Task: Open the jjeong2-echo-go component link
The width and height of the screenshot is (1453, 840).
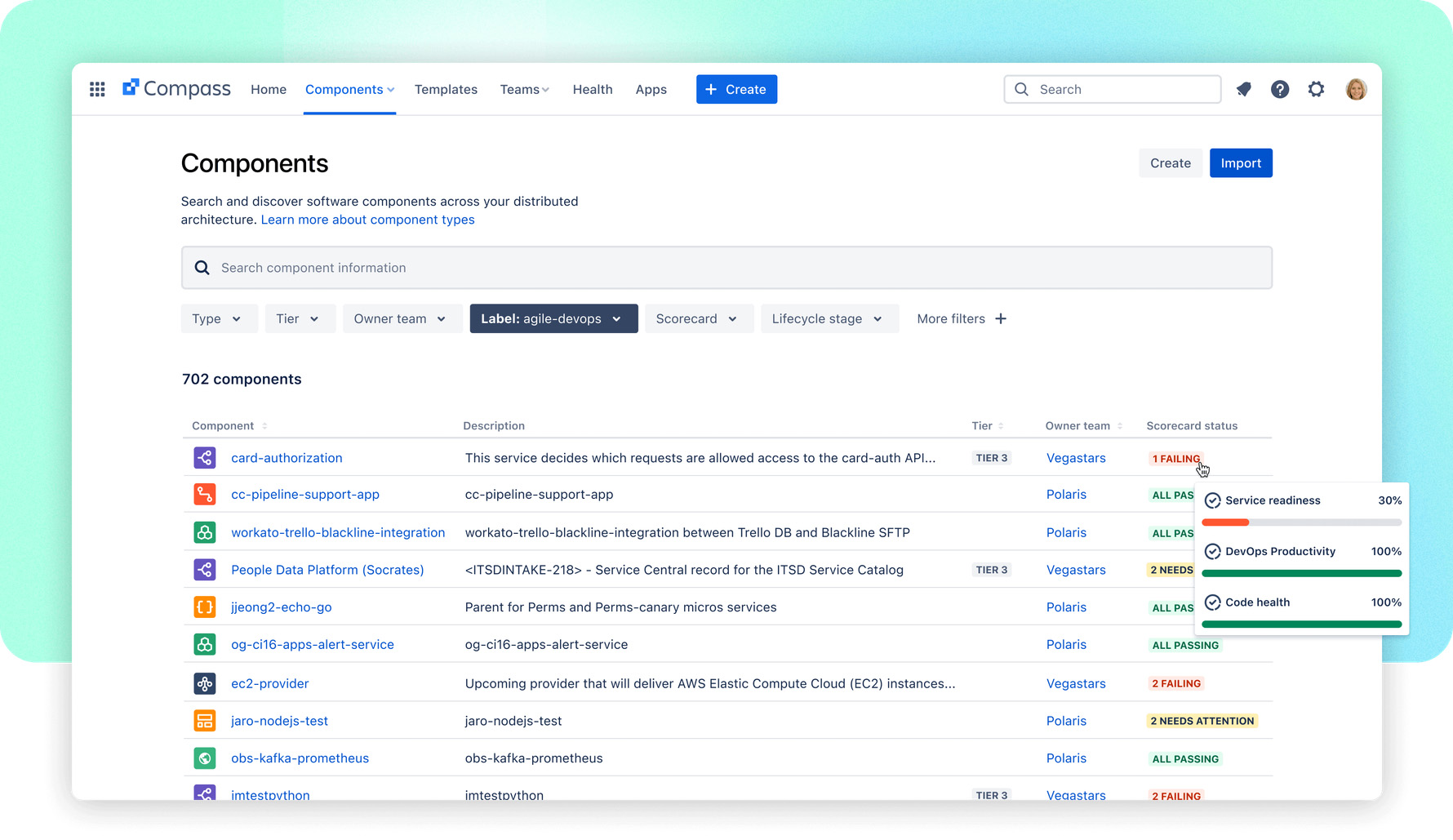Action: click(281, 607)
